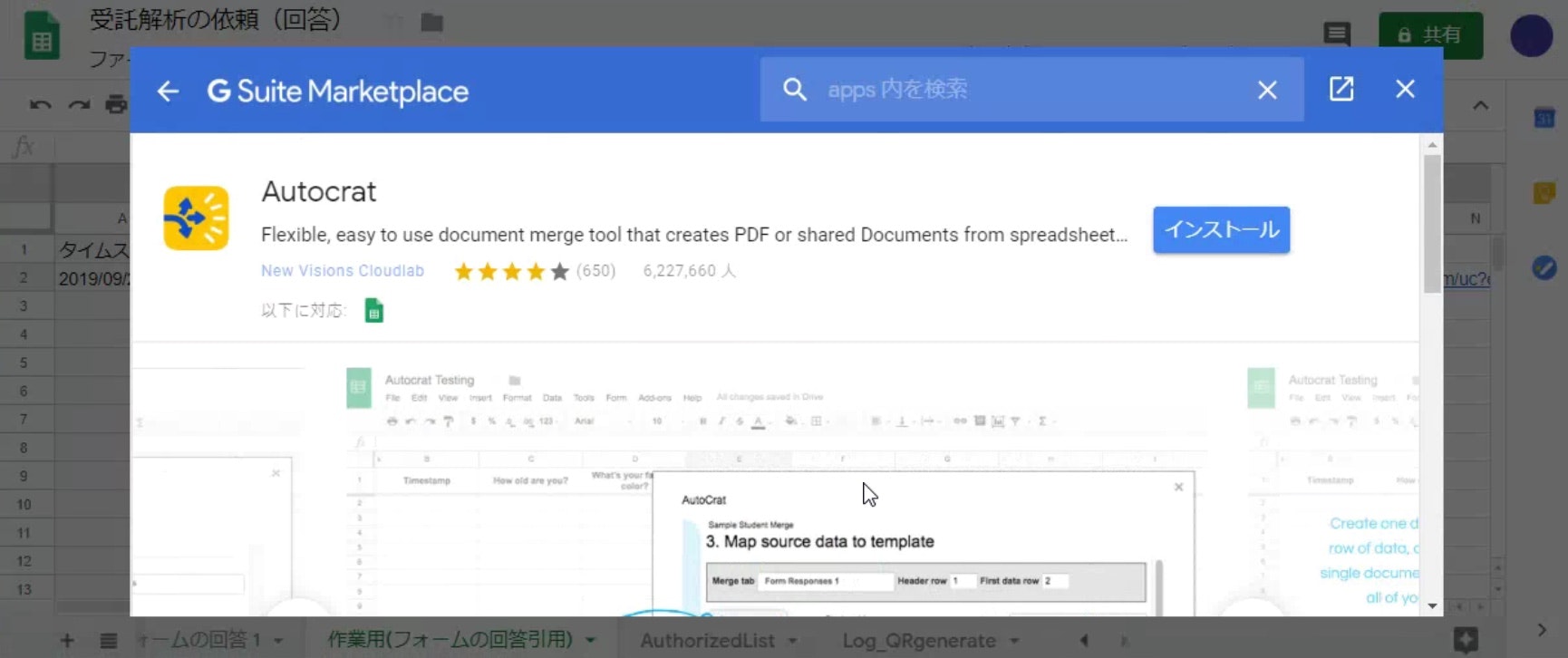
Task: Click the print icon in Sheets toolbar
Action: pos(116,104)
